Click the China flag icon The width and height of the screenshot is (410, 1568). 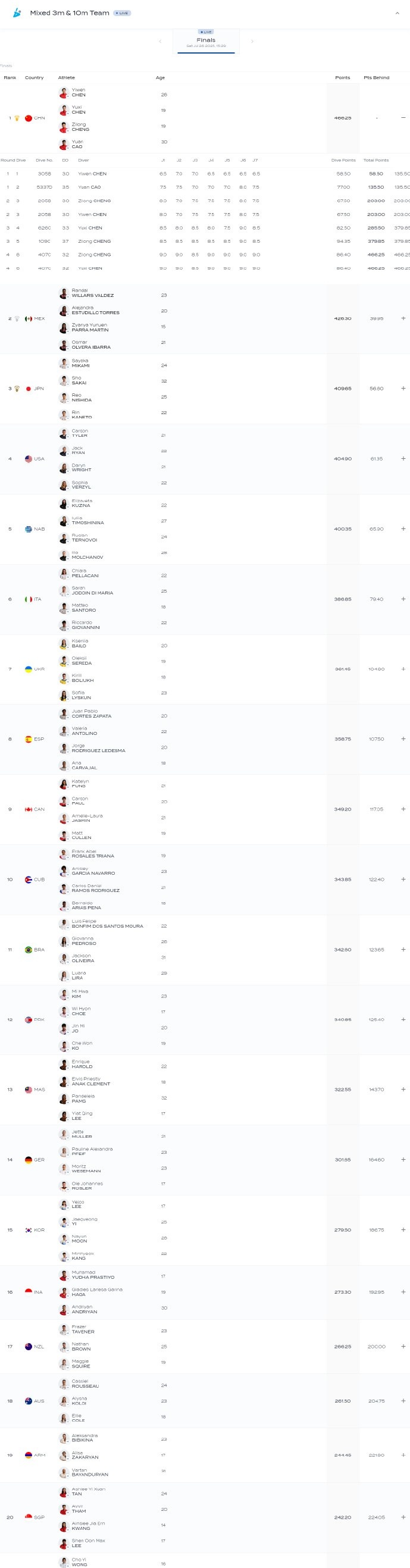click(28, 118)
